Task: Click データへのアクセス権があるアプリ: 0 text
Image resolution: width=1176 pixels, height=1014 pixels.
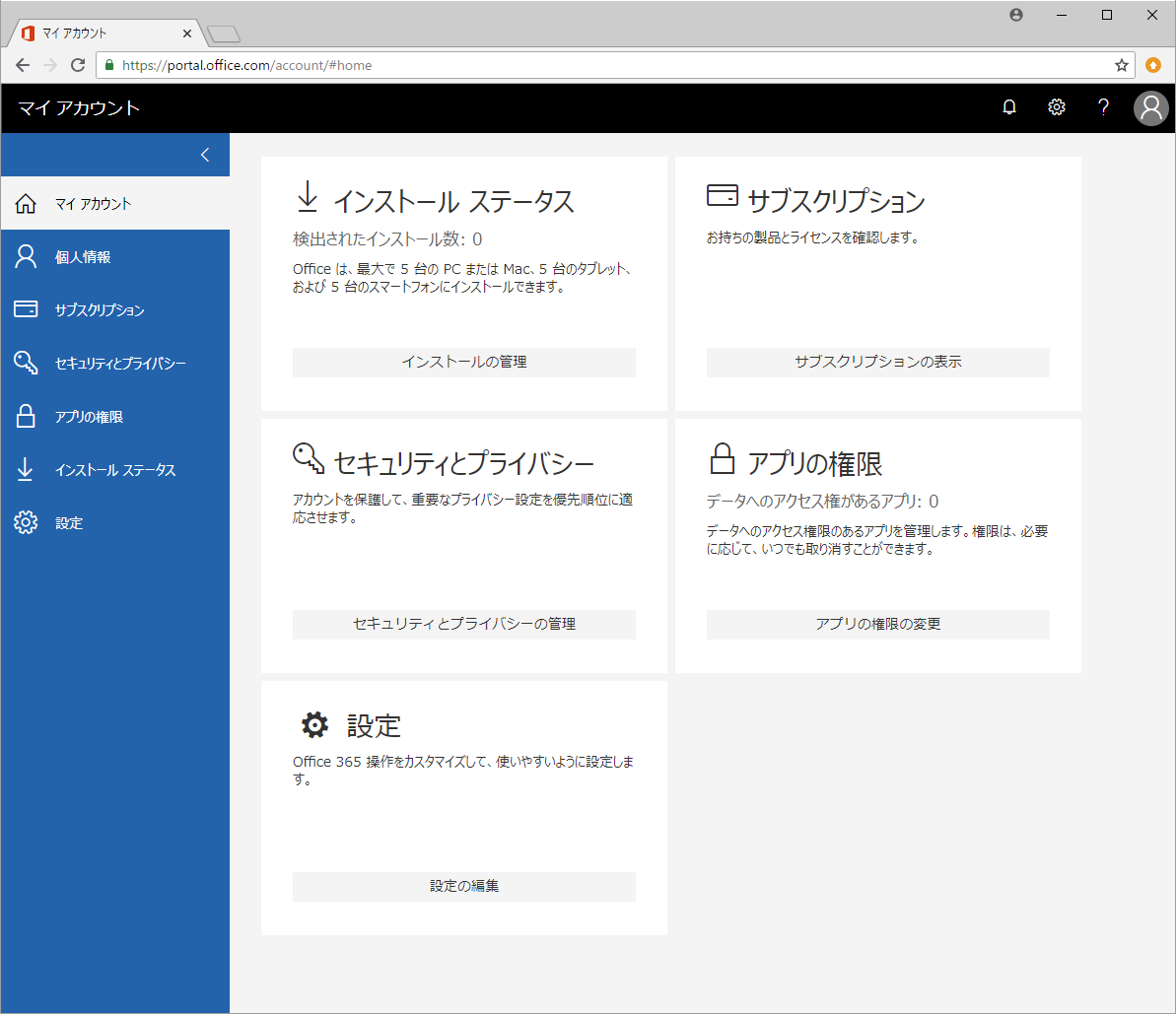Action: pyautogui.click(x=823, y=501)
